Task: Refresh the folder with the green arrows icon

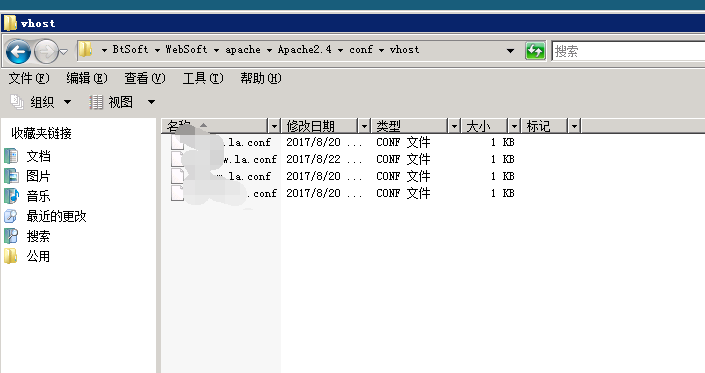Action: [535, 51]
